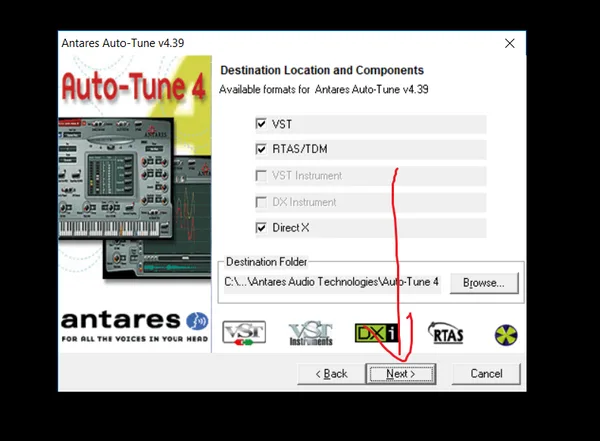
Task: Click the disabled DX Instrument checkbox
Action: [261, 202]
